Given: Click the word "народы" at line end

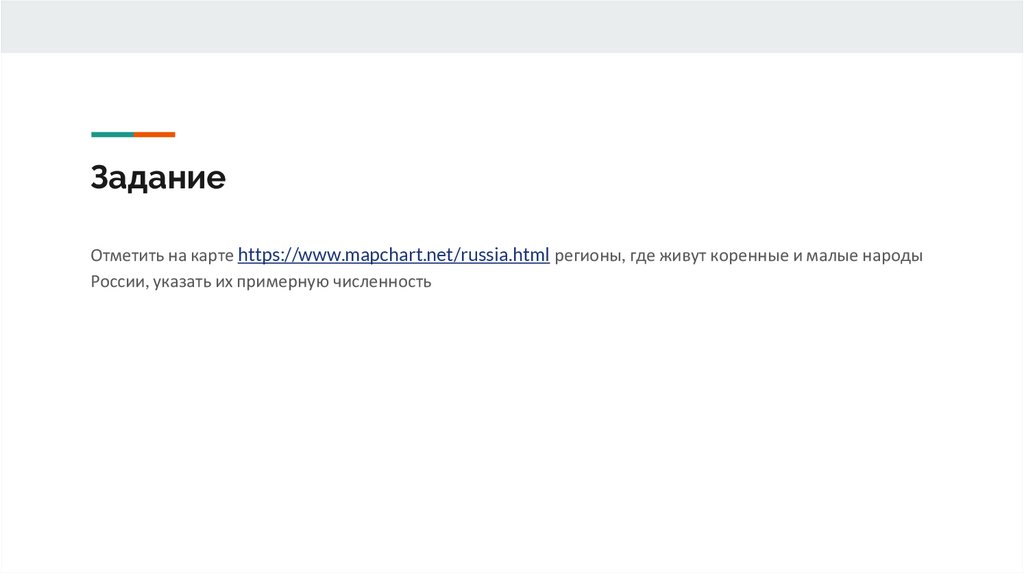Looking at the screenshot, I should (894, 256).
